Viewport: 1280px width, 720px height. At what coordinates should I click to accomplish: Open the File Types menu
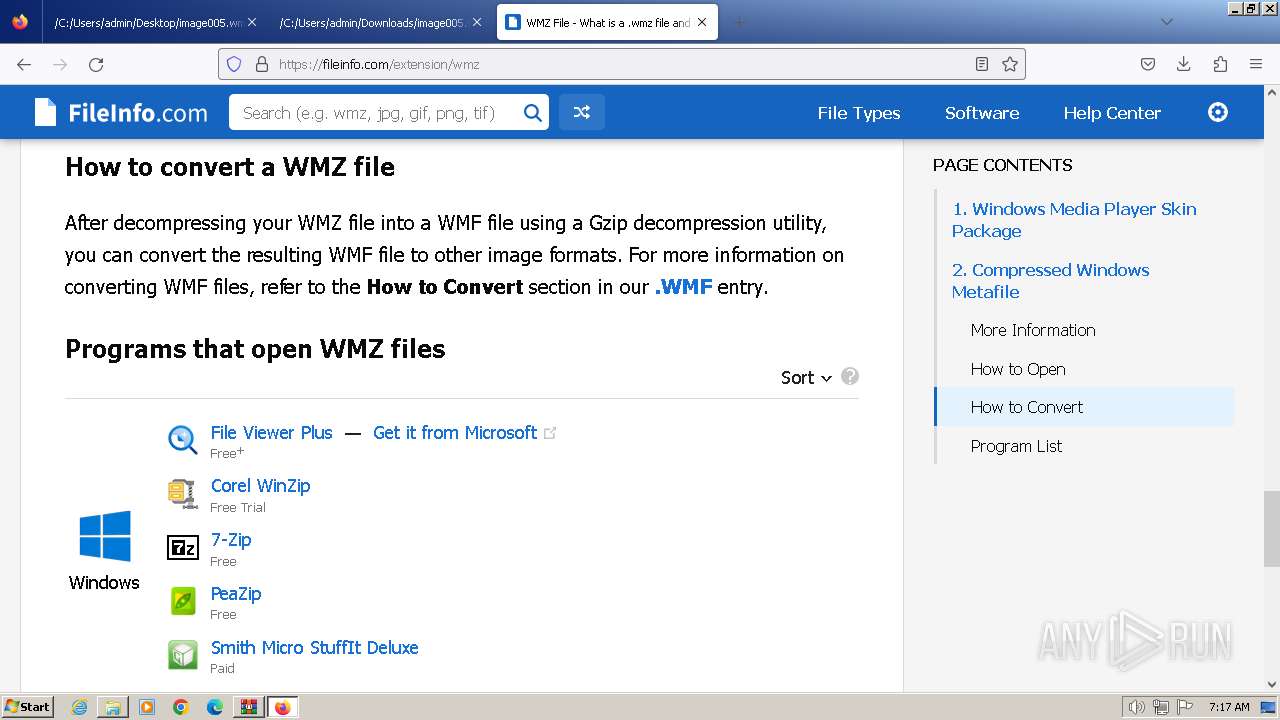859,113
